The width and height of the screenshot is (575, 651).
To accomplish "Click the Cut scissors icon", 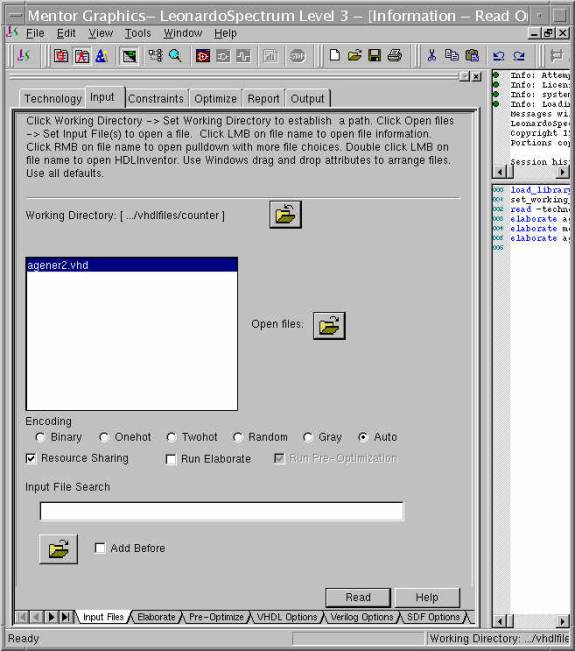I will point(432,56).
